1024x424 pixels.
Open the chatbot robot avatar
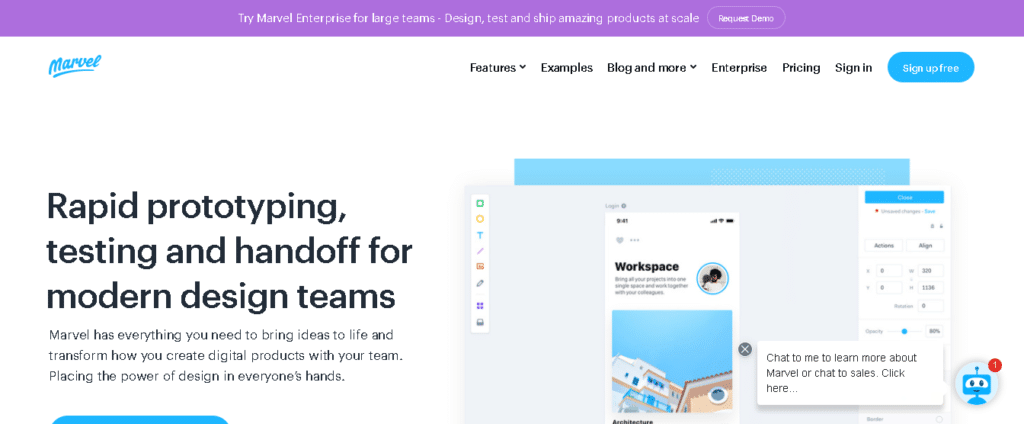tap(977, 384)
